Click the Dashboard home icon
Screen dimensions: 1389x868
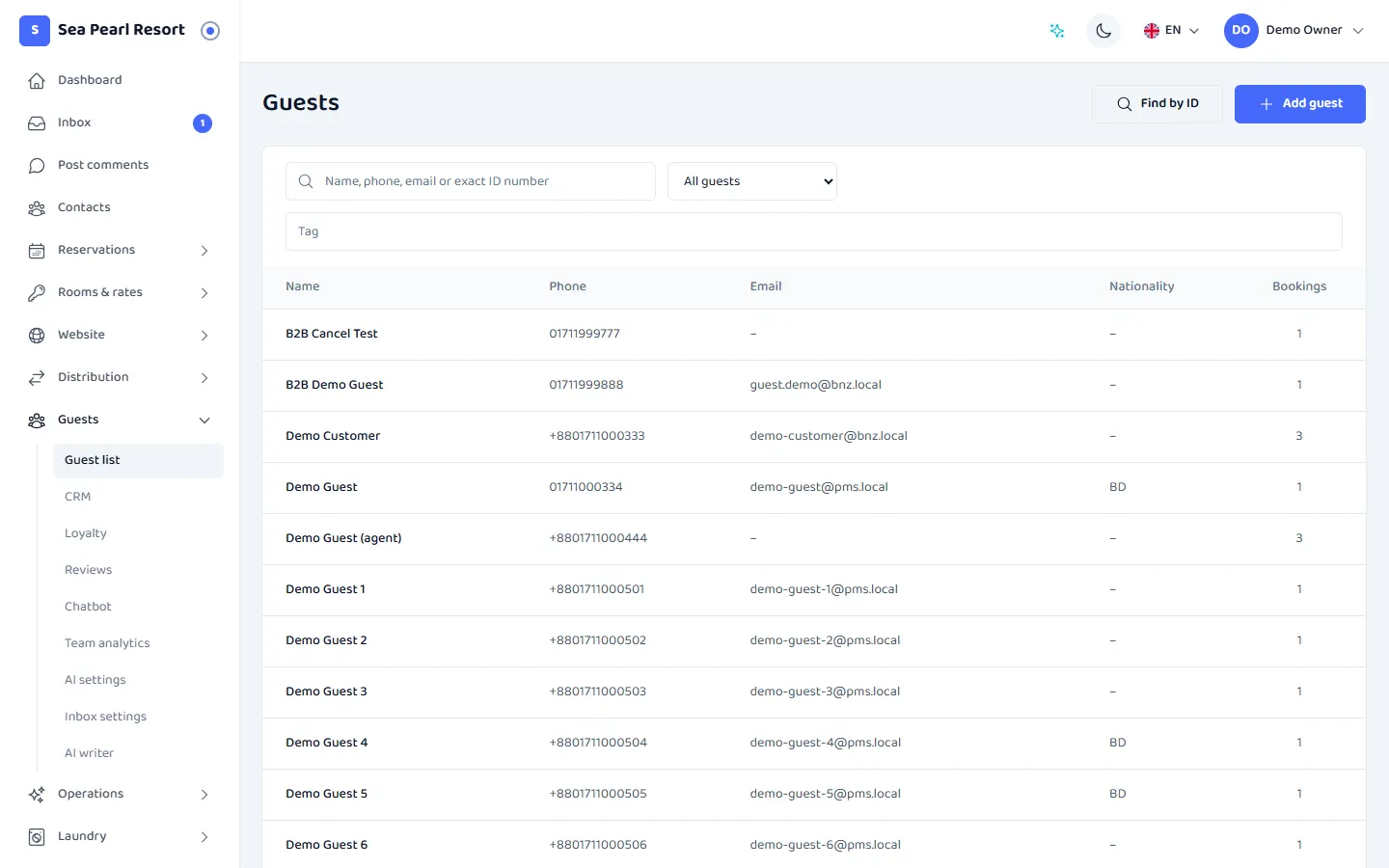37,81
